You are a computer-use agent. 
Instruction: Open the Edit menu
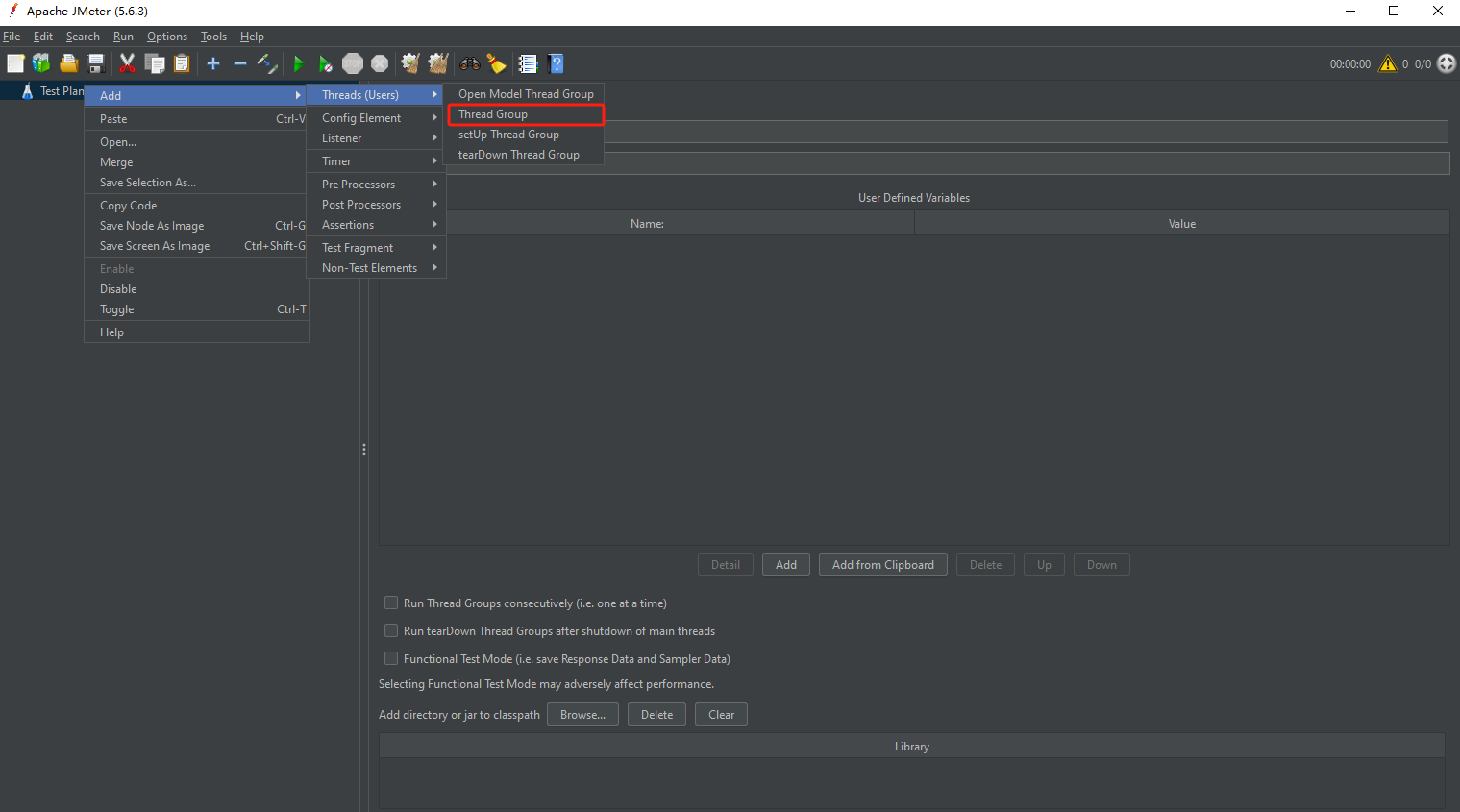(x=43, y=37)
